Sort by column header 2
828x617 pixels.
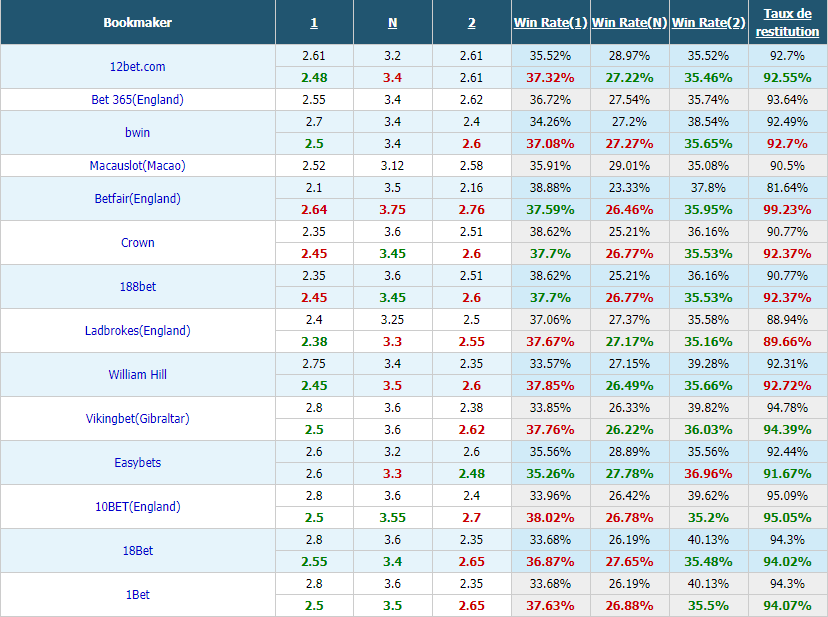[x=472, y=23]
